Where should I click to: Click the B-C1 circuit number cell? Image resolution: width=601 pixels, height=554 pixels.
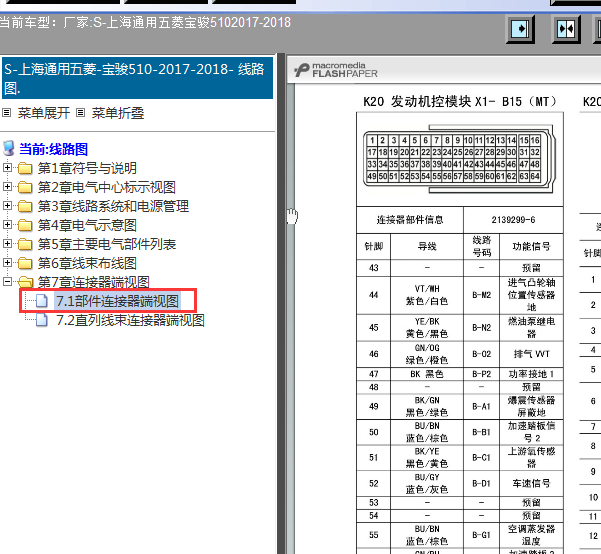[x=481, y=457]
